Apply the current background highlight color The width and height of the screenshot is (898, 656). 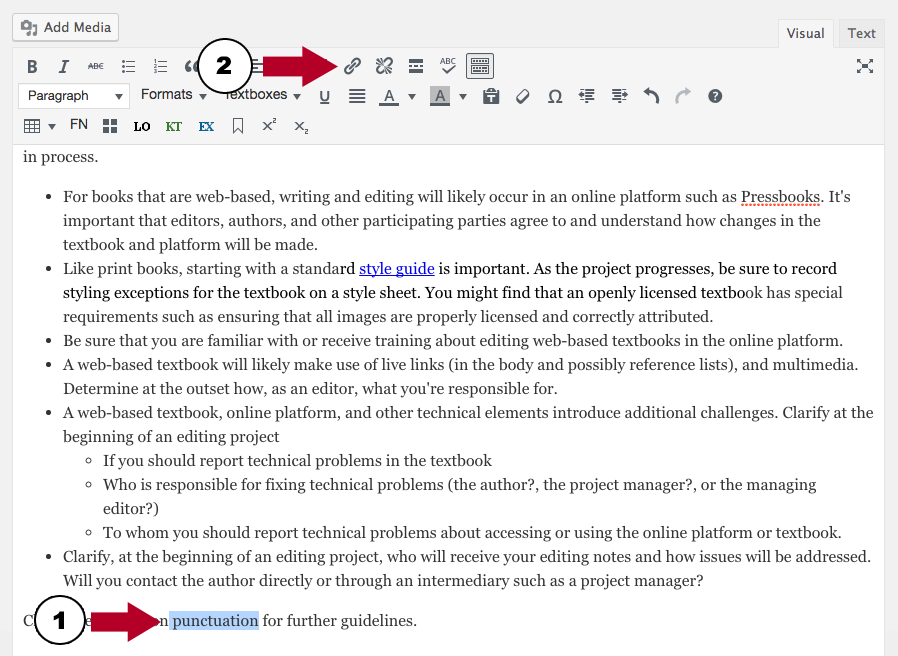click(440, 97)
